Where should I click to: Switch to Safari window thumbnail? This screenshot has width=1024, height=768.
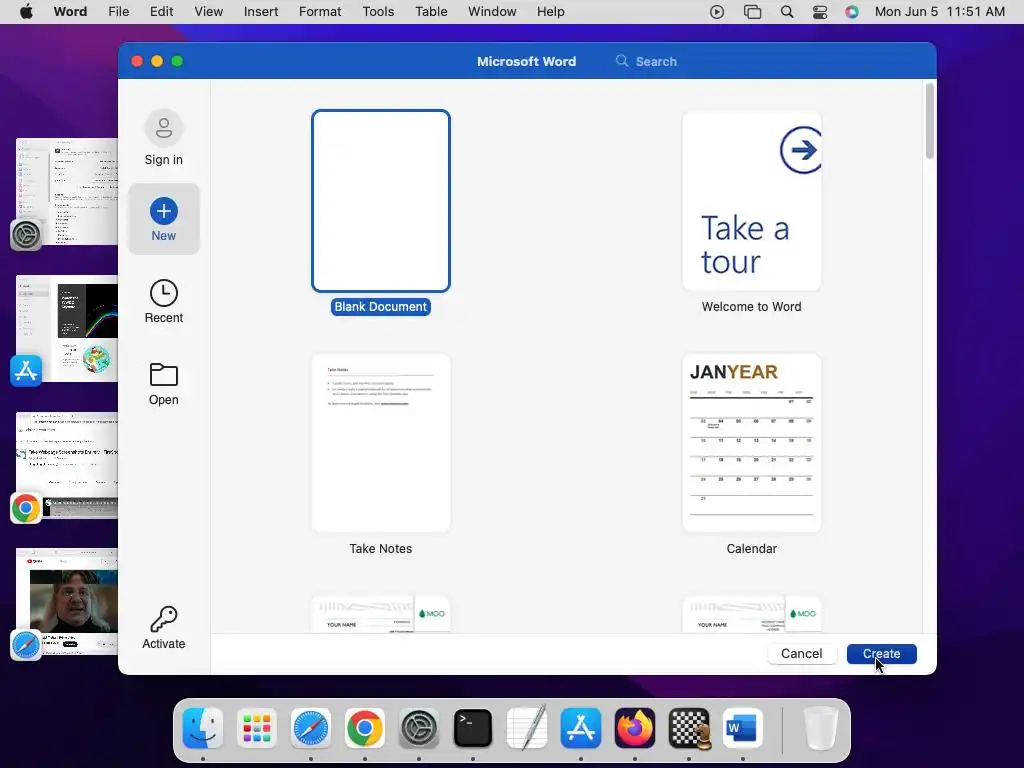pyautogui.click(x=67, y=601)
